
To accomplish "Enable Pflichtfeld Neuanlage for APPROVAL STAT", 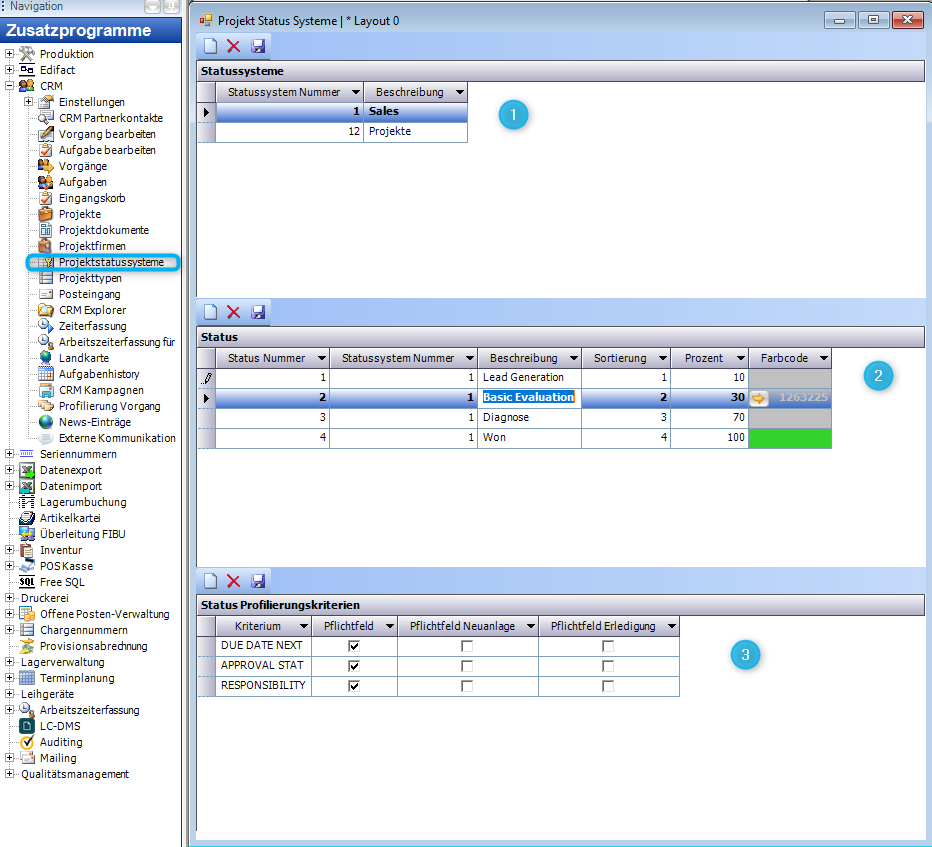I will point(467,666).
